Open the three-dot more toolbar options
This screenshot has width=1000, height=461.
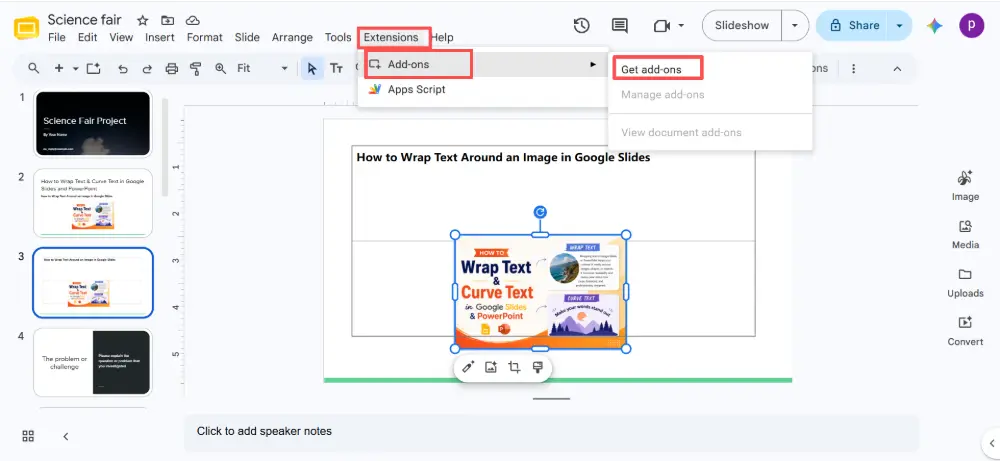point(853,68)
